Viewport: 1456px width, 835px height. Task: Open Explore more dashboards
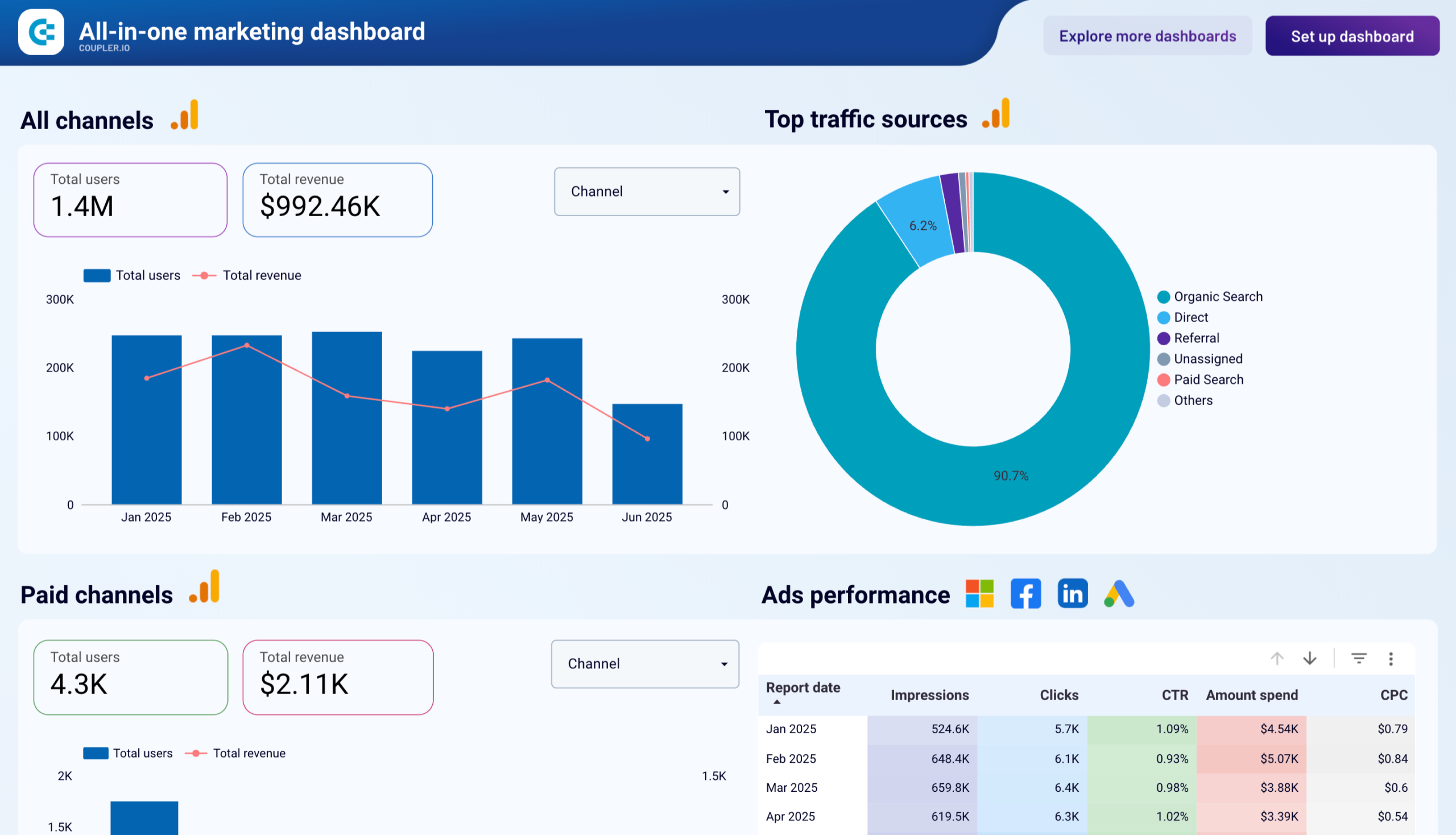(x=1148, y=36)
